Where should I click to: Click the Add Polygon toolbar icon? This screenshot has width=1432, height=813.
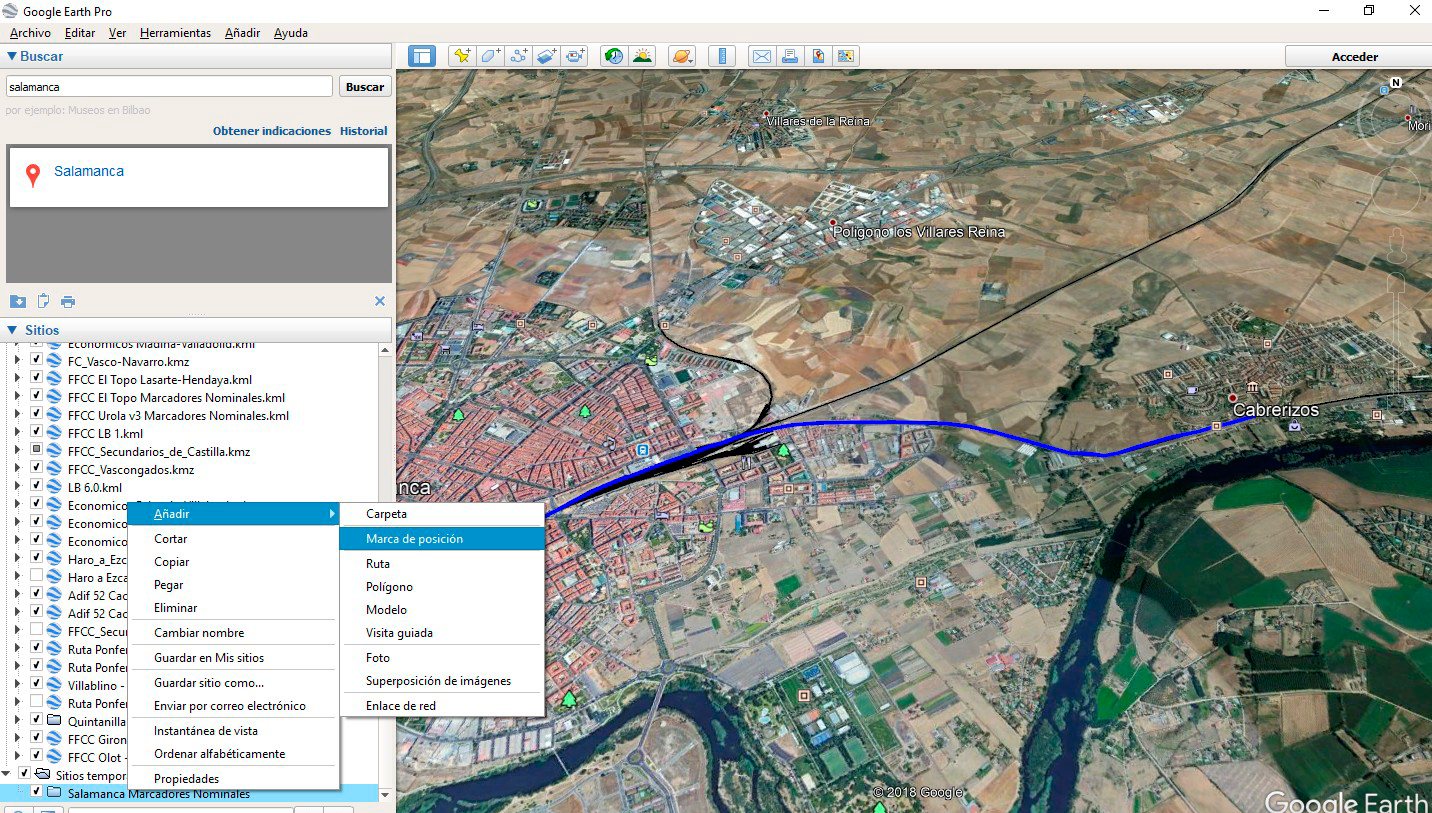490,56
